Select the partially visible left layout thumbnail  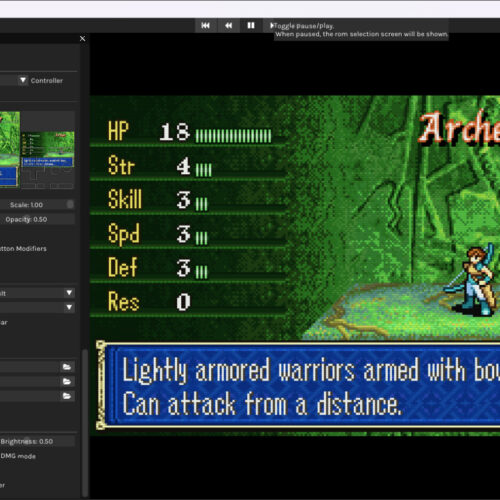[10, 149]
